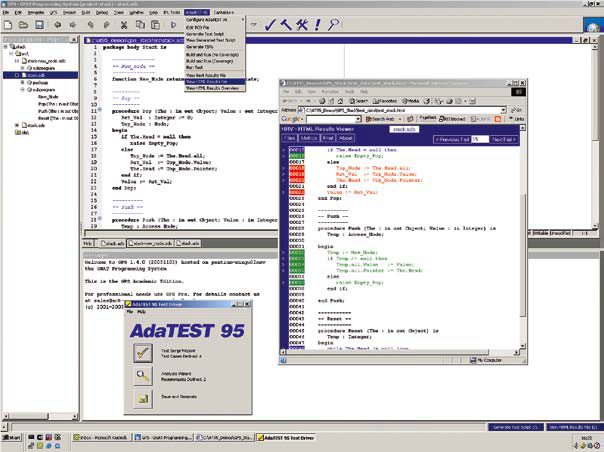Click the Go button beside the address bar

click(x=516, y=110)
